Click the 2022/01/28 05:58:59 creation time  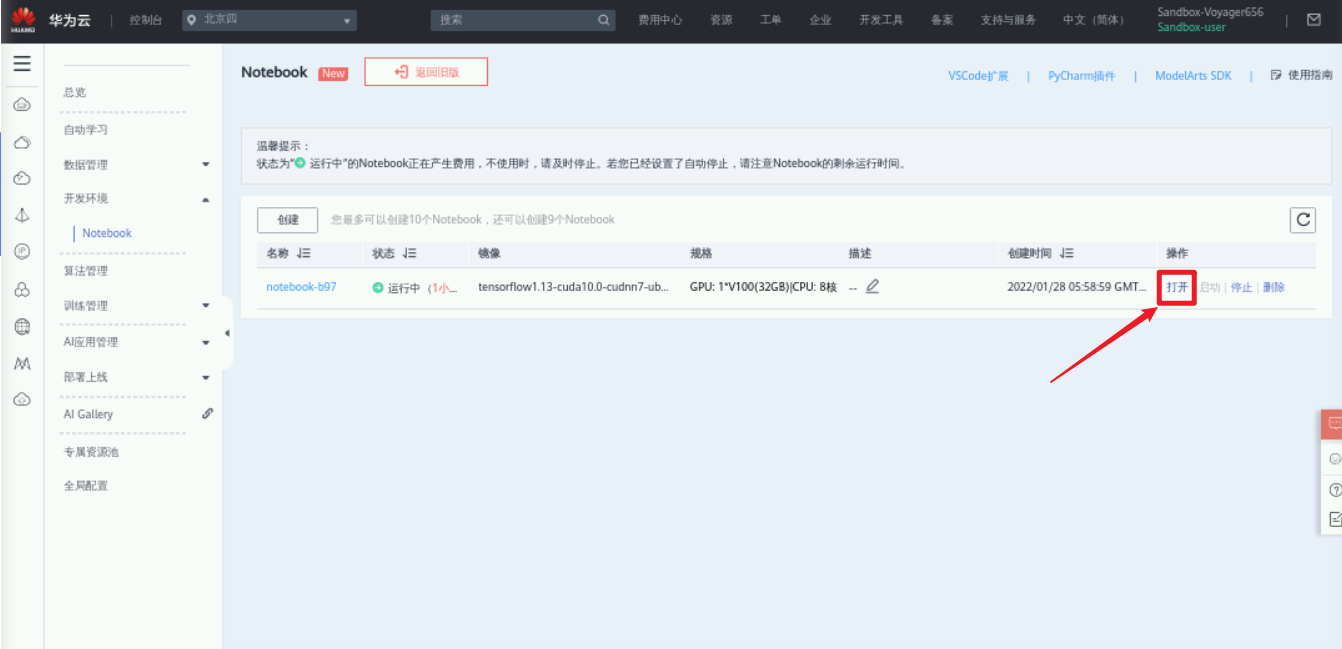coord(1077,287)
